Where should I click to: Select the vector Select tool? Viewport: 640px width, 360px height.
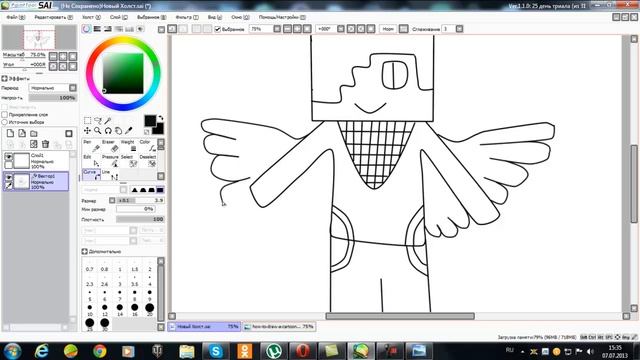[128, 161]
